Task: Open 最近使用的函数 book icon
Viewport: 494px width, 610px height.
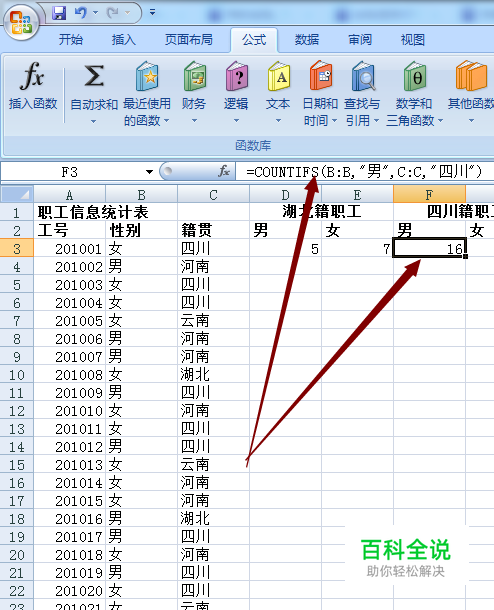Action: 147,76
